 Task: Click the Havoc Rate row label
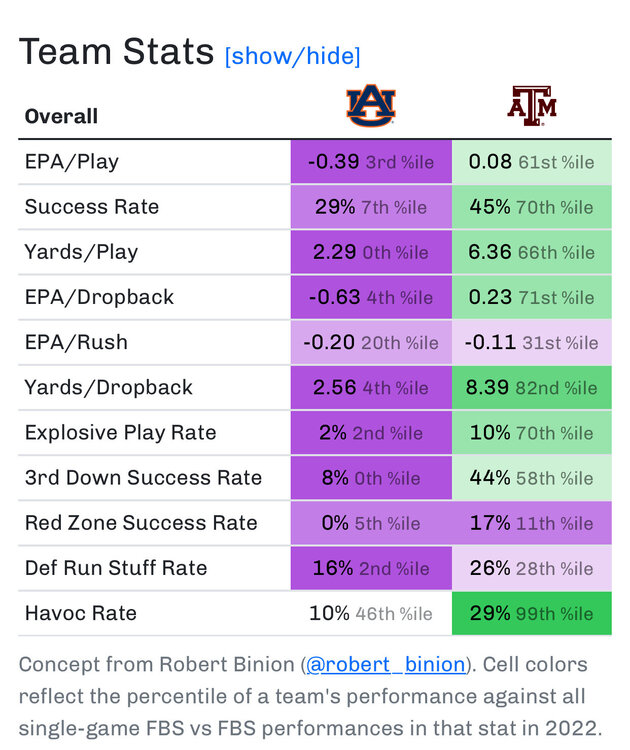coord(80,613)
